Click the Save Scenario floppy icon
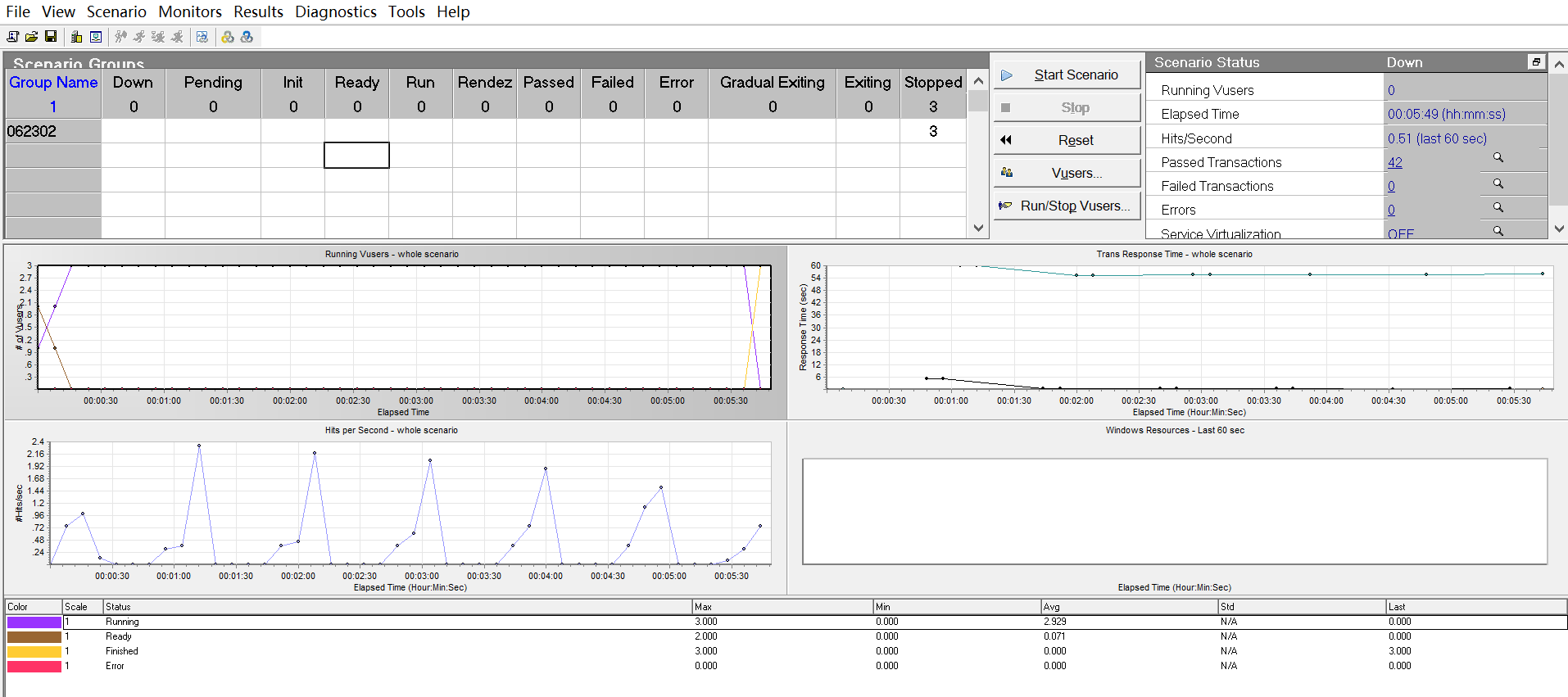Viewport: 1568px width, 697px height. (x=51, y=37)
